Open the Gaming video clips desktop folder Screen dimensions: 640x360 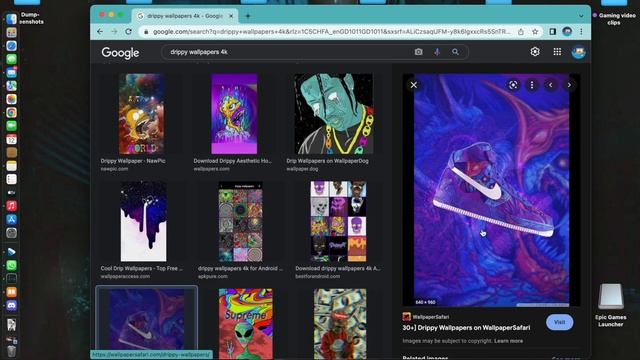(x=614, y=12)
